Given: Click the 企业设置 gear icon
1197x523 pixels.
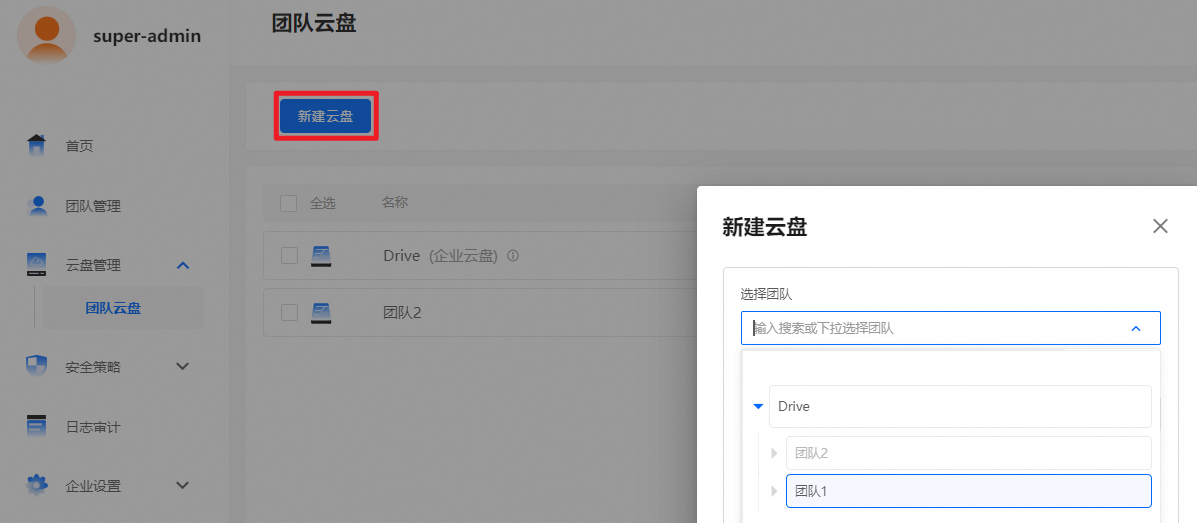Looking at the screenshot, I should coord(37,485).
